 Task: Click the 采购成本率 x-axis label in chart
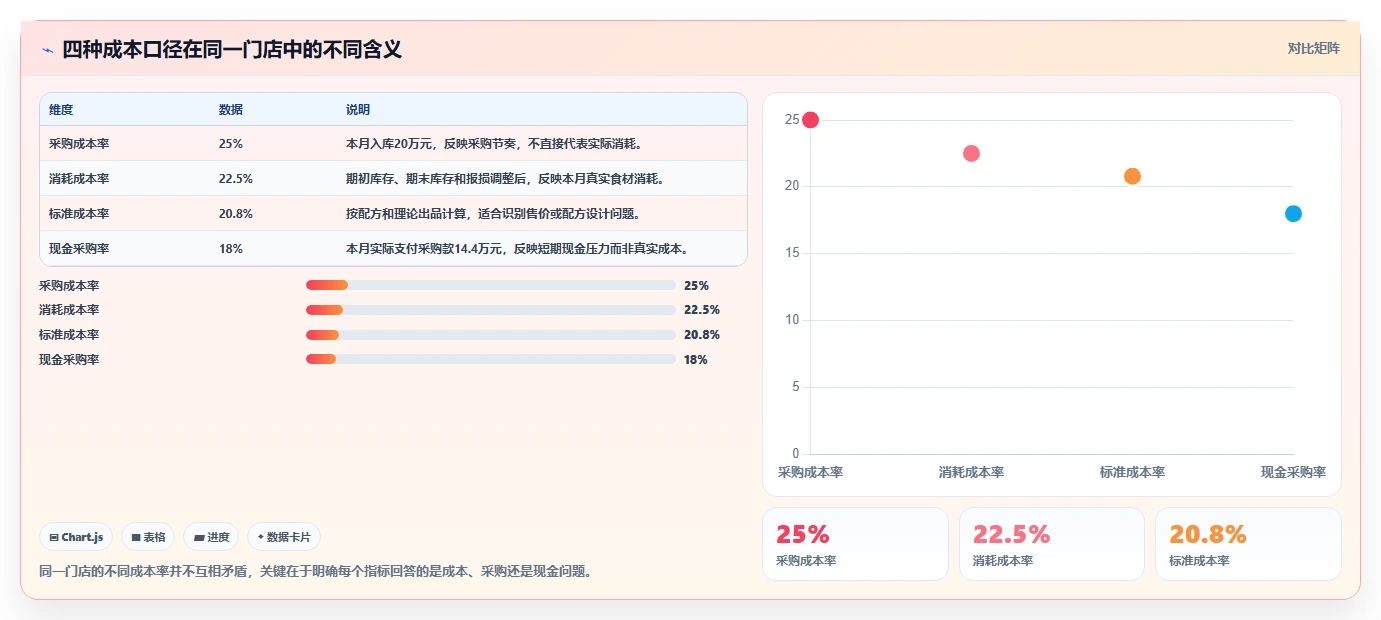click(810, 472)
